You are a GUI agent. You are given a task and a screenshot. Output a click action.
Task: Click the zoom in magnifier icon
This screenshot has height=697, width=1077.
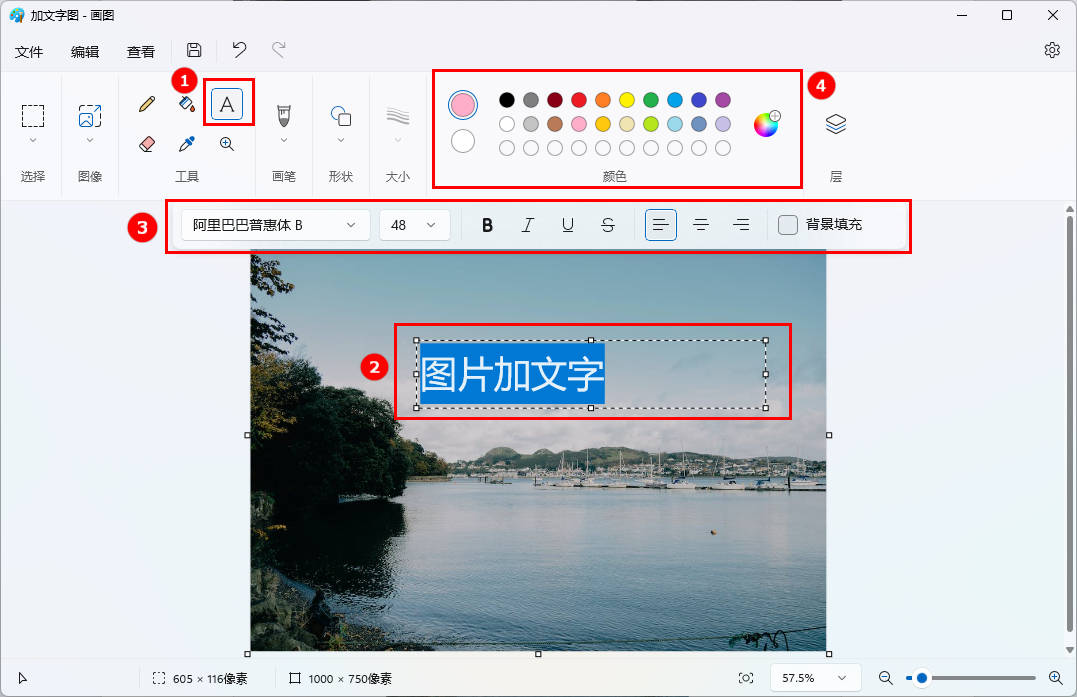pos(1056,678)
